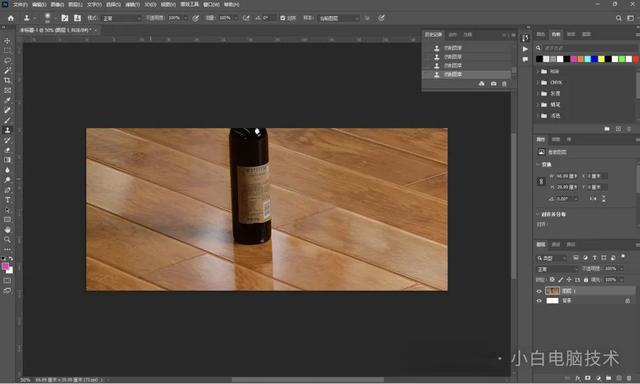Select the Clone Stamp tool in toolbar
The width and height of the screenshot is (640, 384).
click(x=7, y=130)
